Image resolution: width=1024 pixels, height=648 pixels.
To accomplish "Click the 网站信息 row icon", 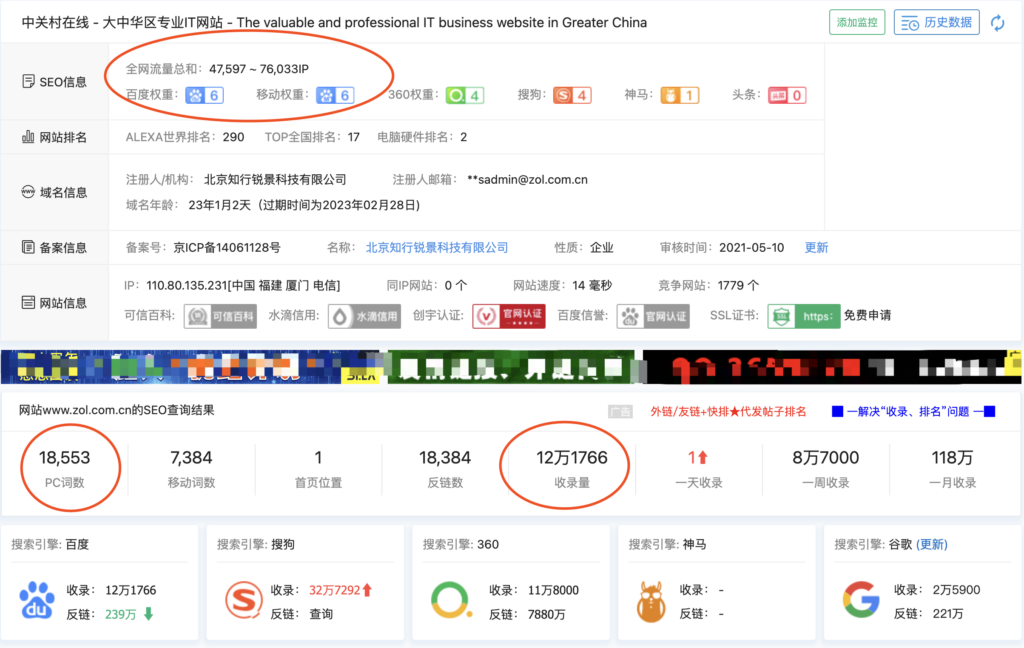I will point(28,302).
